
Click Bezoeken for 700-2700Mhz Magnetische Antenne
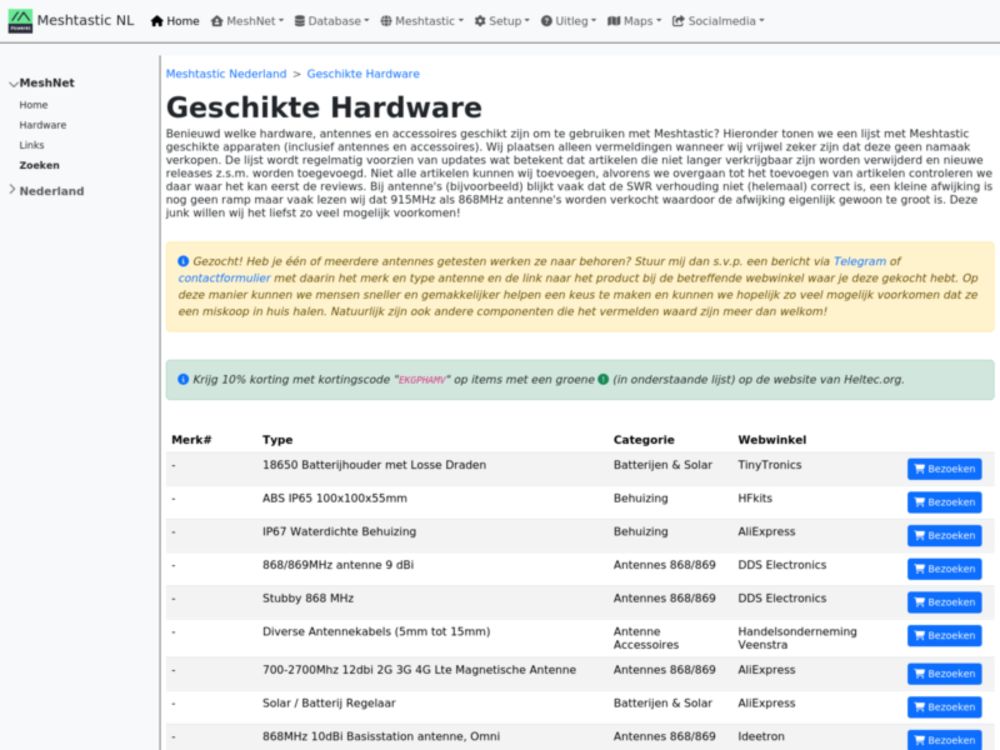(x=945, y=673)
